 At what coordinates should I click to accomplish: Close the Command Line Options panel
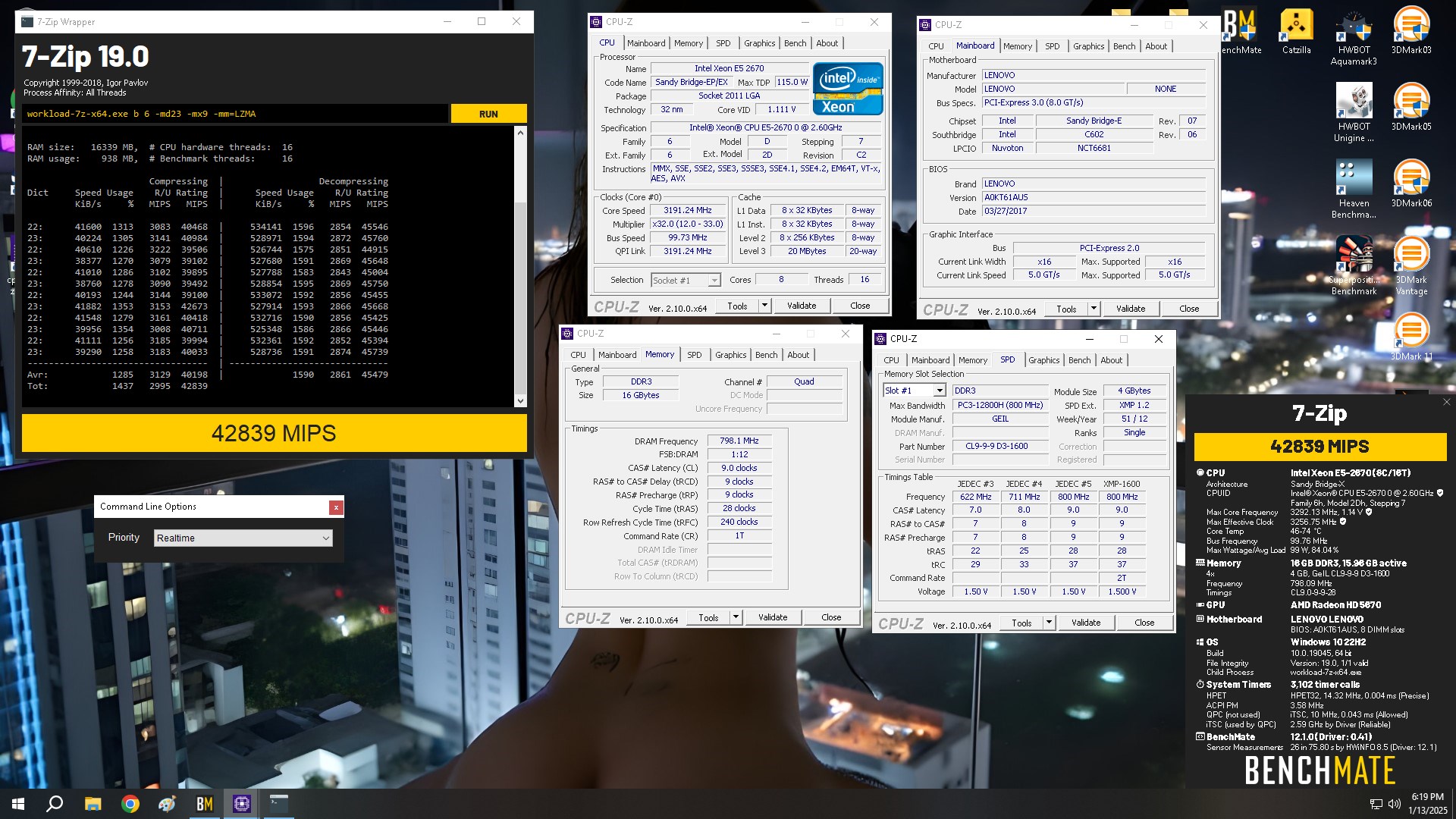click(x=336, y=507)
